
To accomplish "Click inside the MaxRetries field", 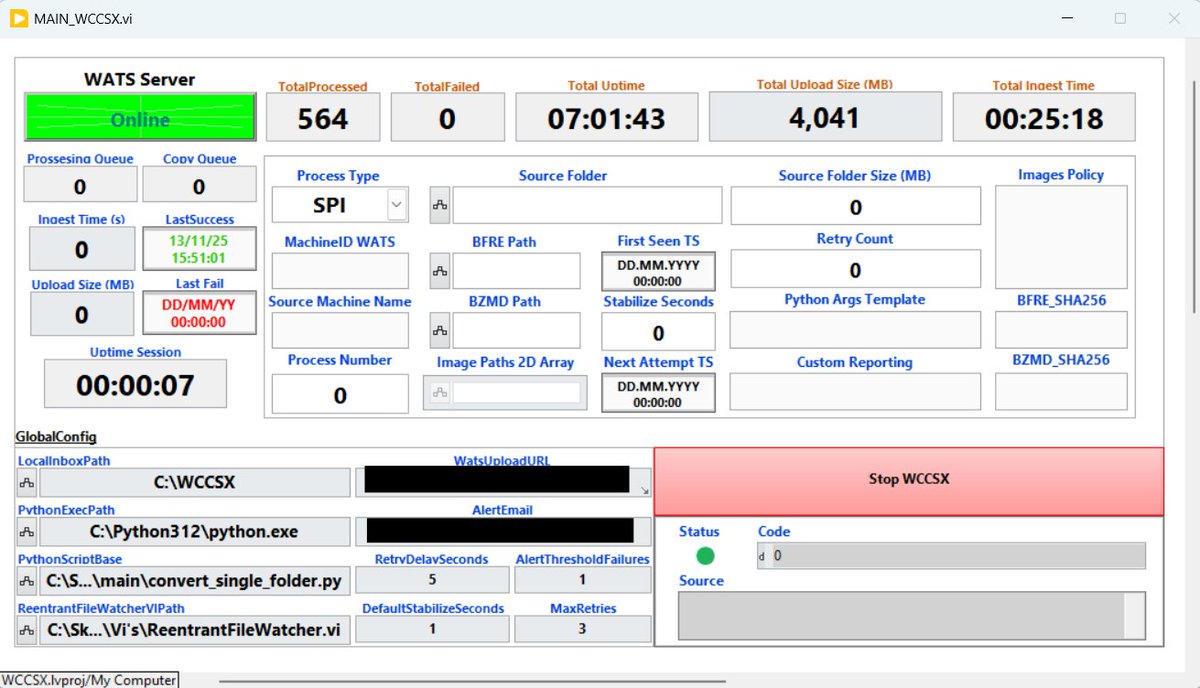I will [583, 629].
